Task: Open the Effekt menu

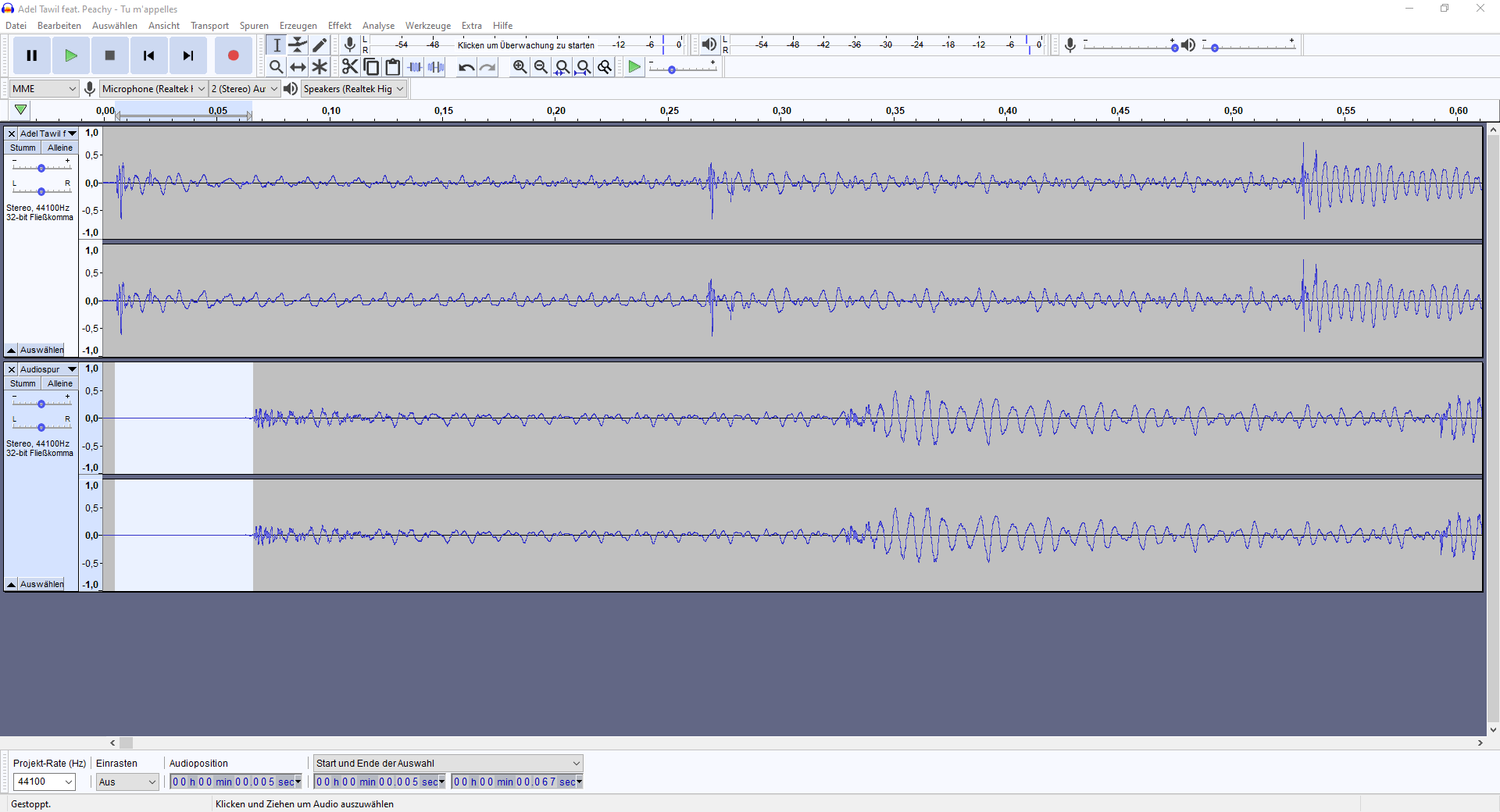Action: pyautogui.click(x=339, y=26)
